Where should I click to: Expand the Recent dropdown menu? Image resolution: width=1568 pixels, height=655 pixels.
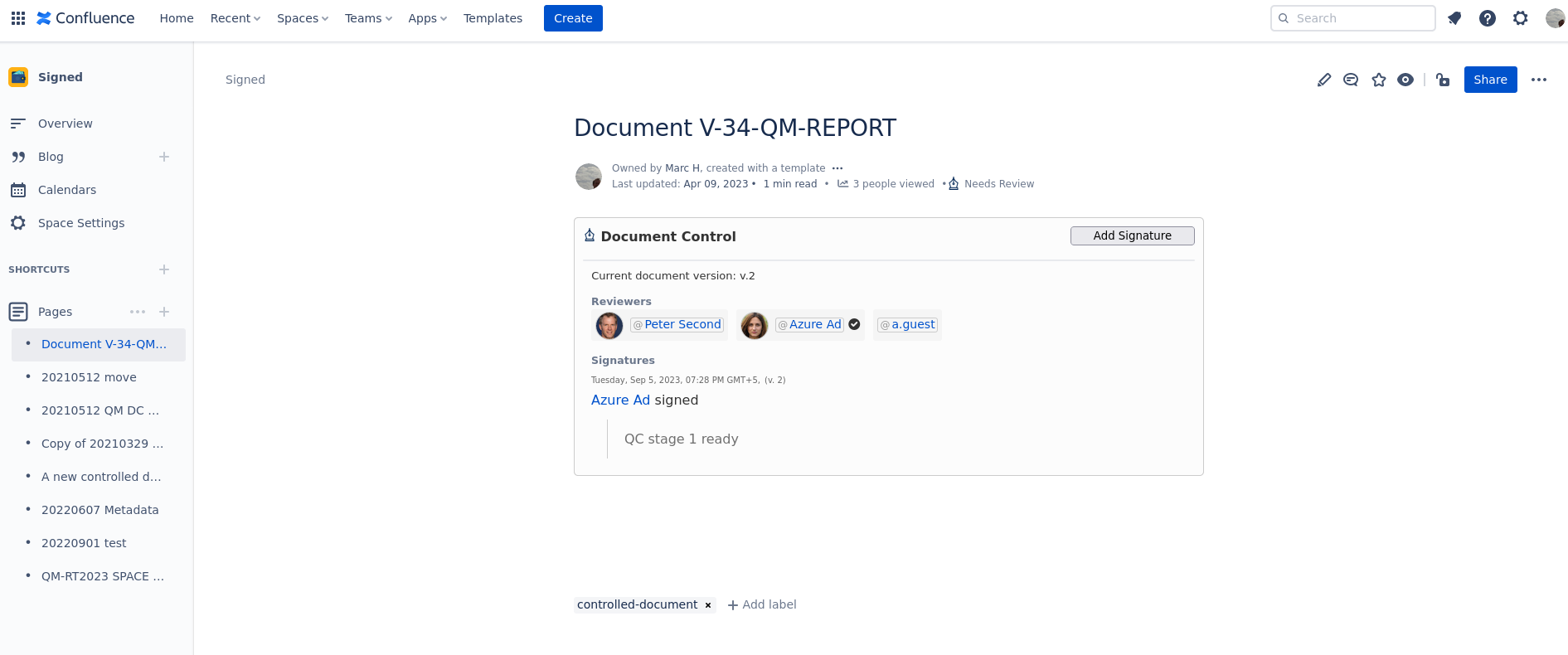tap(235, 18)
